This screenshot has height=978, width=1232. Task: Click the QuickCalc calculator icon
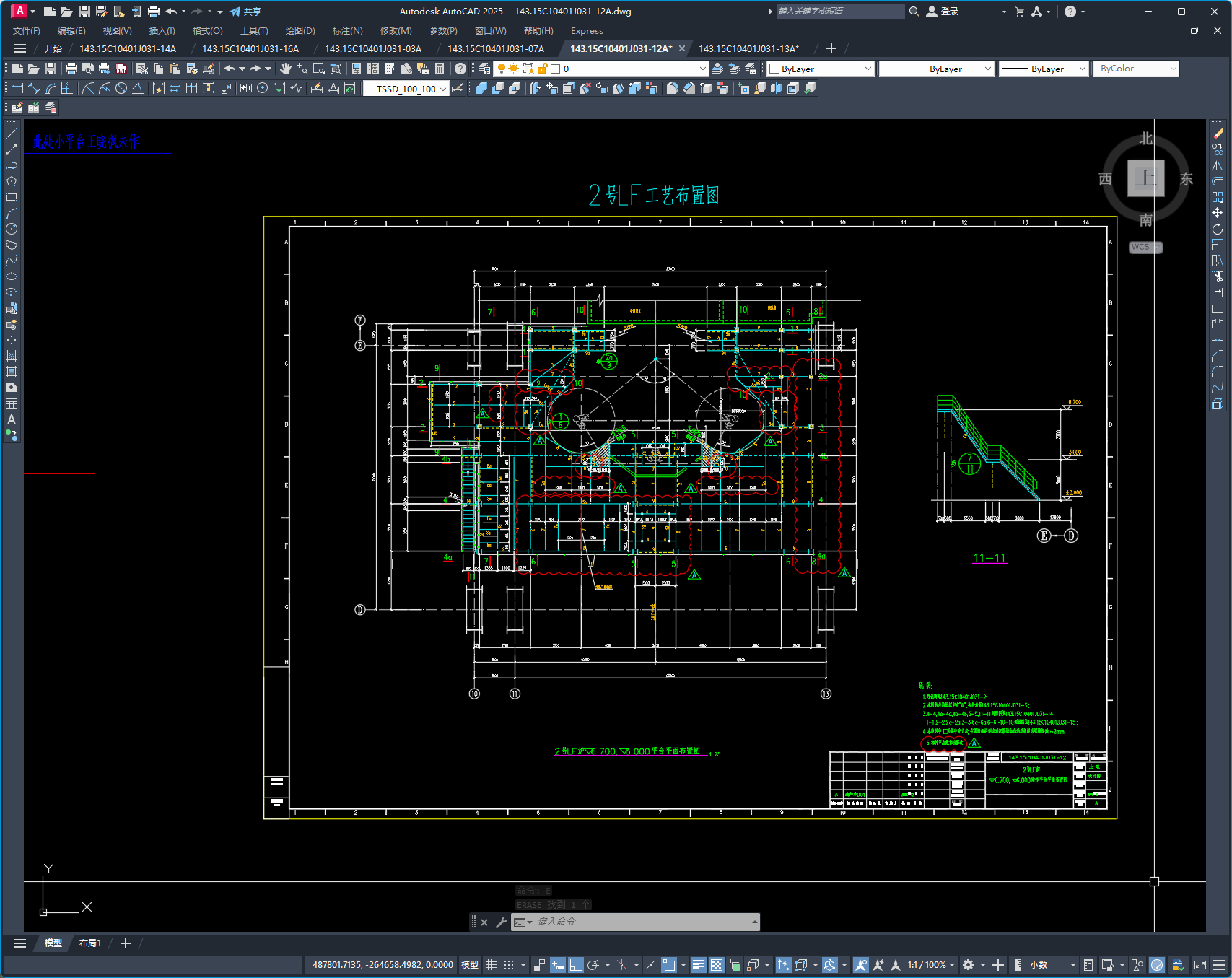point(440,69)
